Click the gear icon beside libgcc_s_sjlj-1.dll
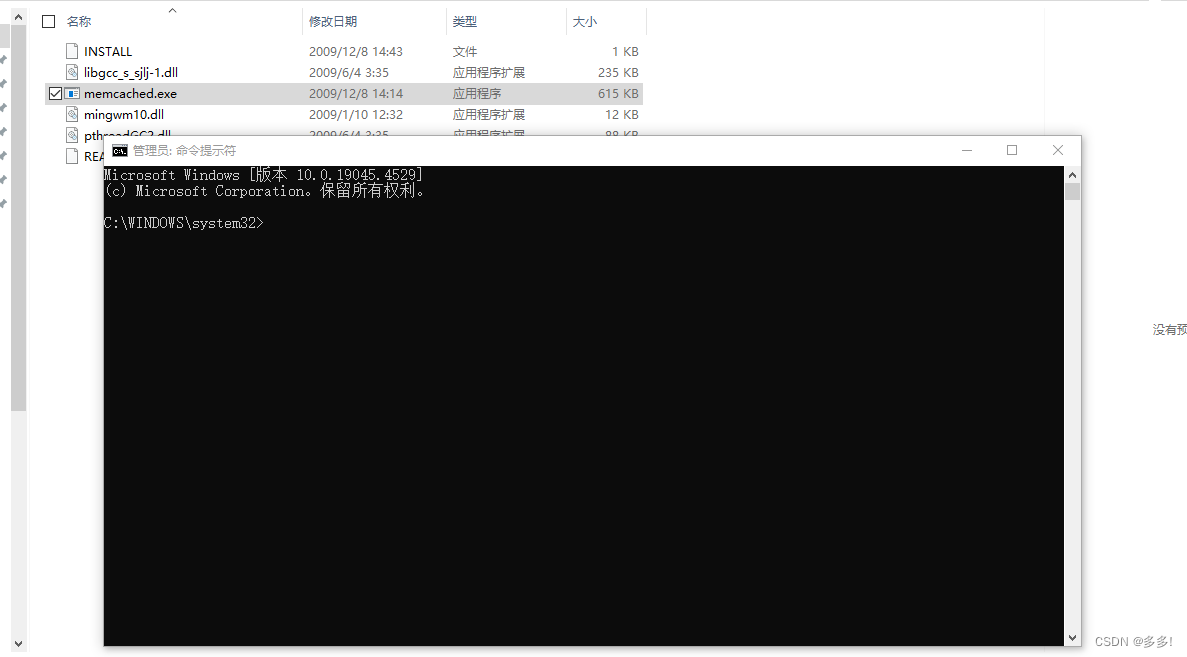This screenshot has width=1187, height=657. click(71, 72)
